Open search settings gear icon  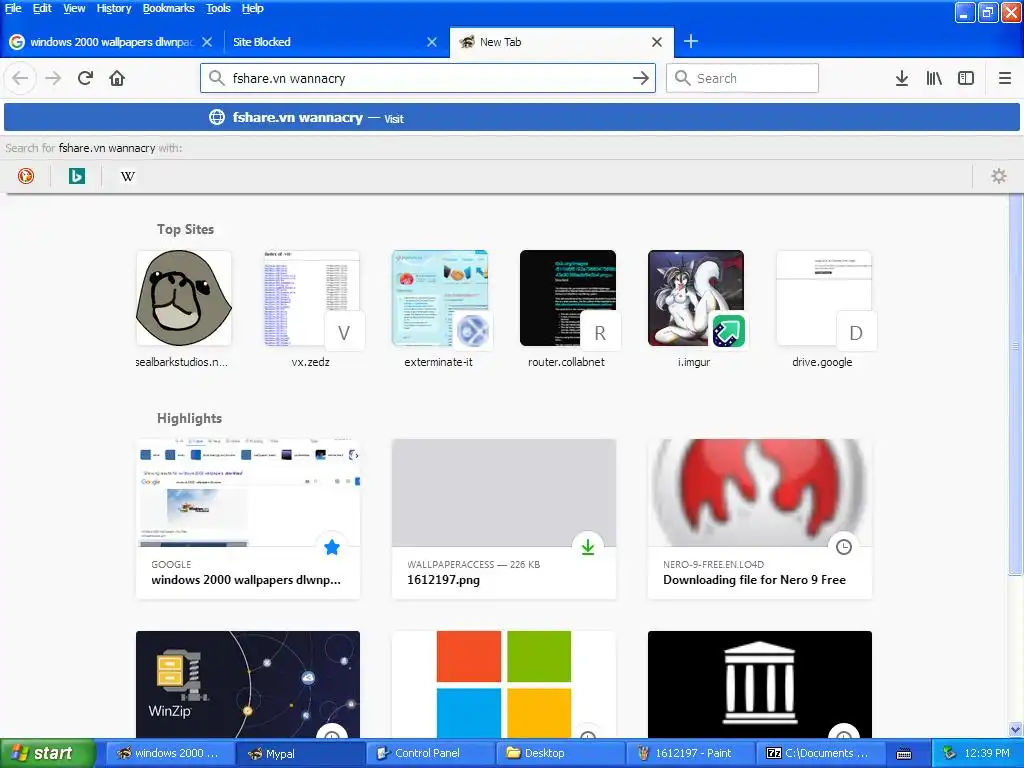(999, 176)
